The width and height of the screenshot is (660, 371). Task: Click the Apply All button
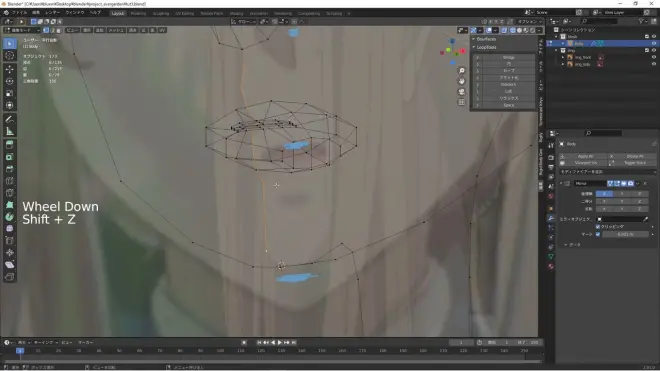click(x=585, y=156)
